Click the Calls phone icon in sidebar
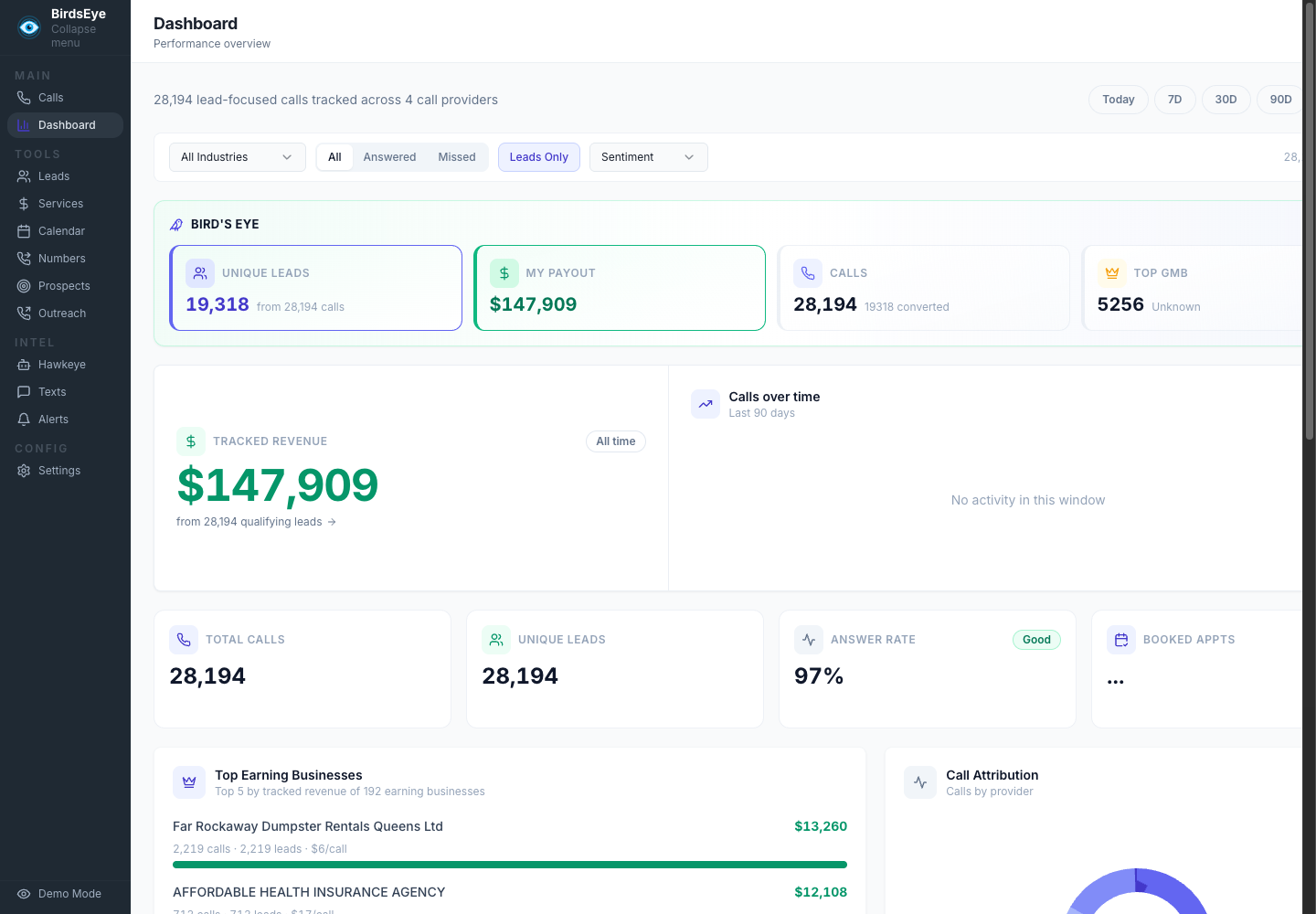This screenshot has height=914, width=1316. click(24, 98)
